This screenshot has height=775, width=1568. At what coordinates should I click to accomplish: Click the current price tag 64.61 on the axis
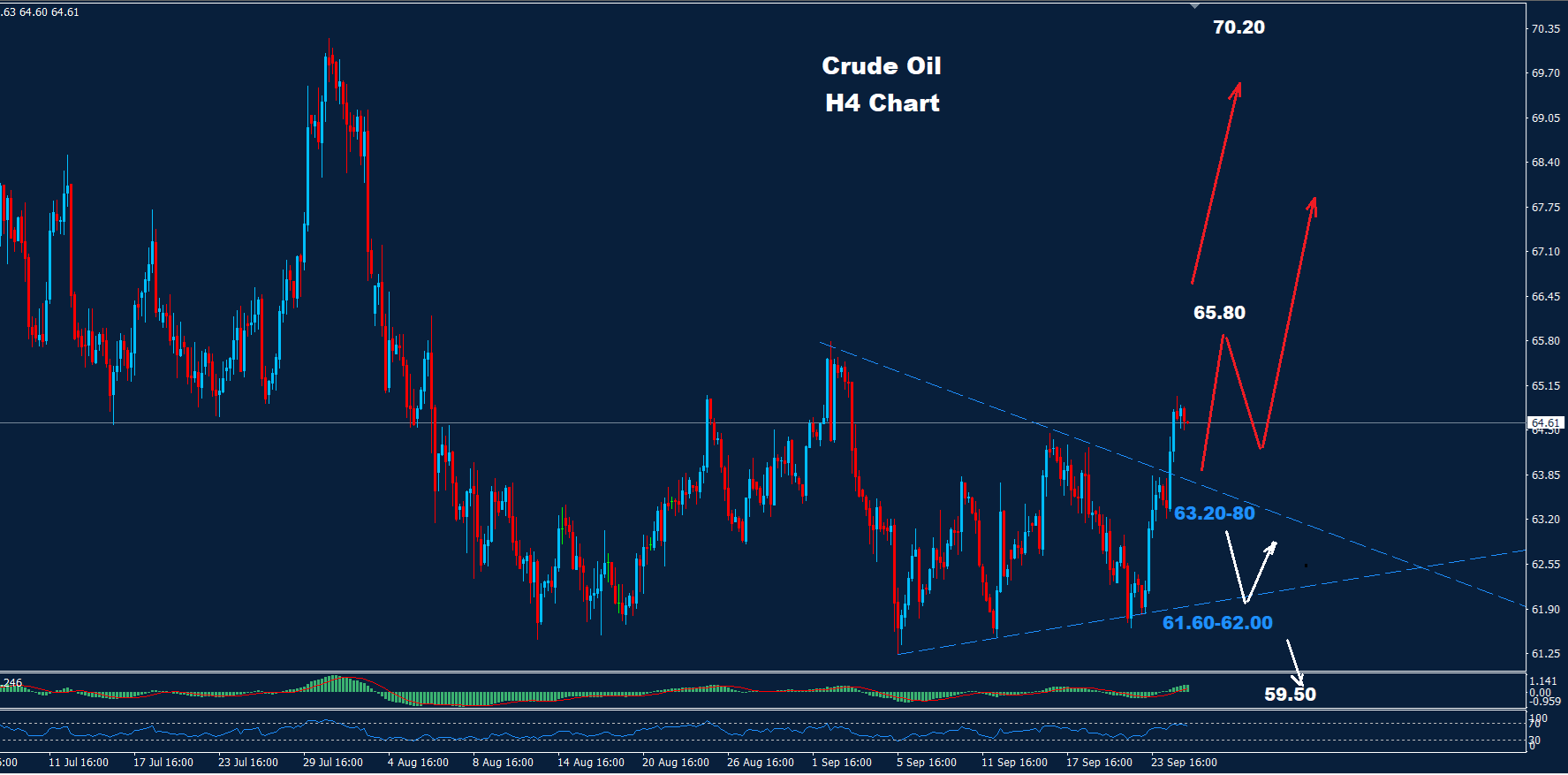(x=1545, y=423)
